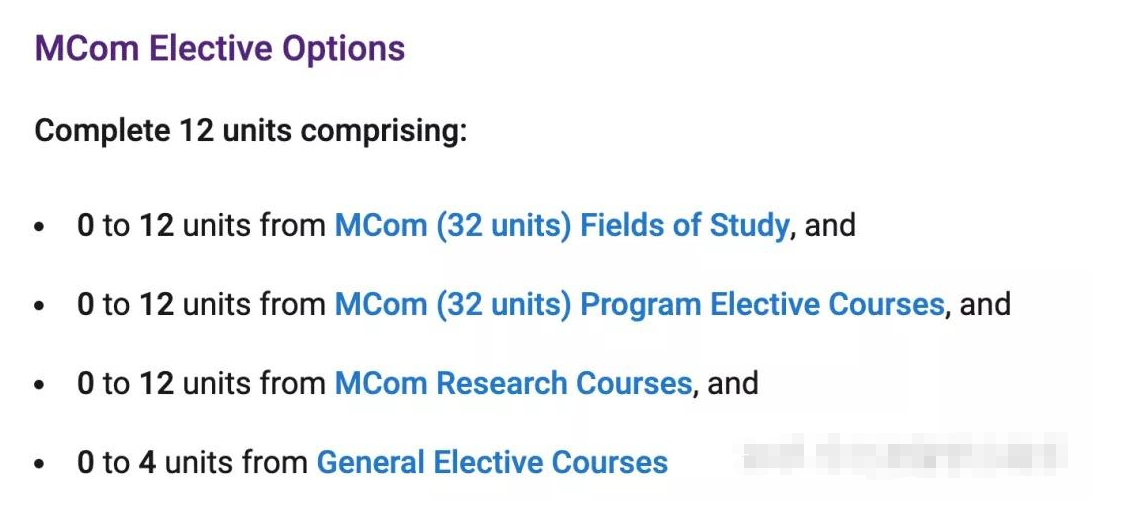1136x510 pixels.
Task: Click the word 'and' after Fields of Study
Action: [830, 225]
